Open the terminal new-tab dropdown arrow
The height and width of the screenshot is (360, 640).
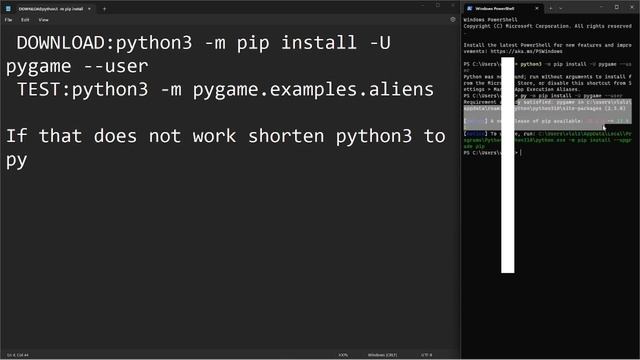[560, 8]
